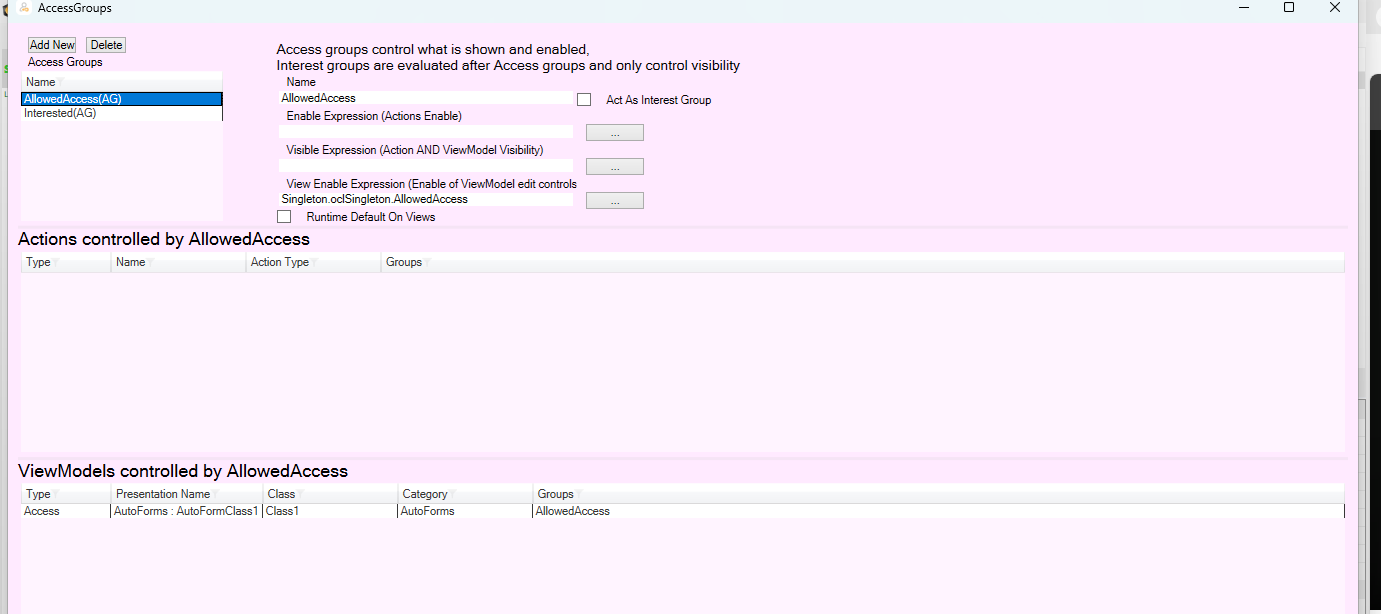Open the Category column filter

coord(452,494)
